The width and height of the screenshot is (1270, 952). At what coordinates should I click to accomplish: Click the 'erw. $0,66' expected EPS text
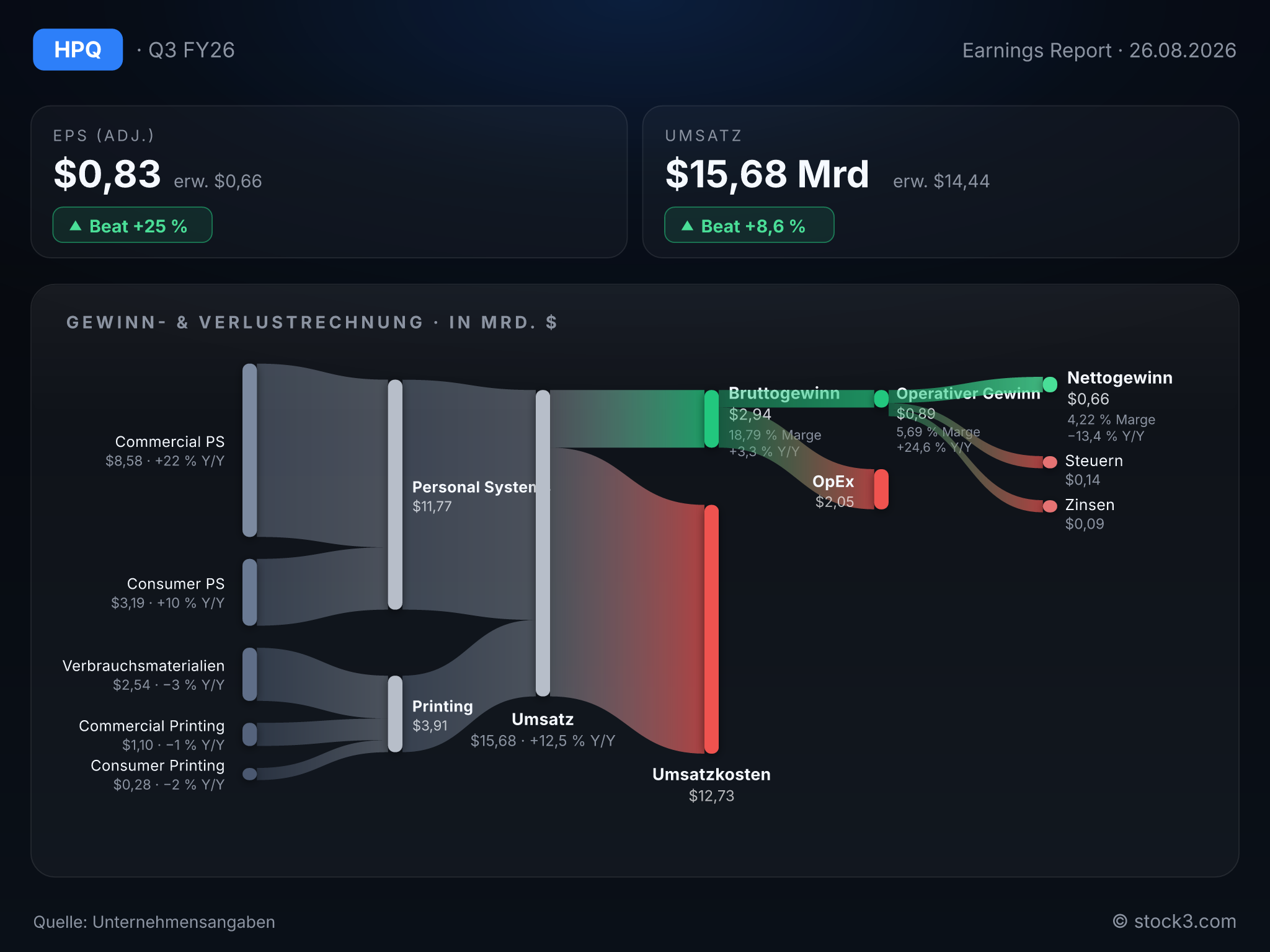pos(218,181)
